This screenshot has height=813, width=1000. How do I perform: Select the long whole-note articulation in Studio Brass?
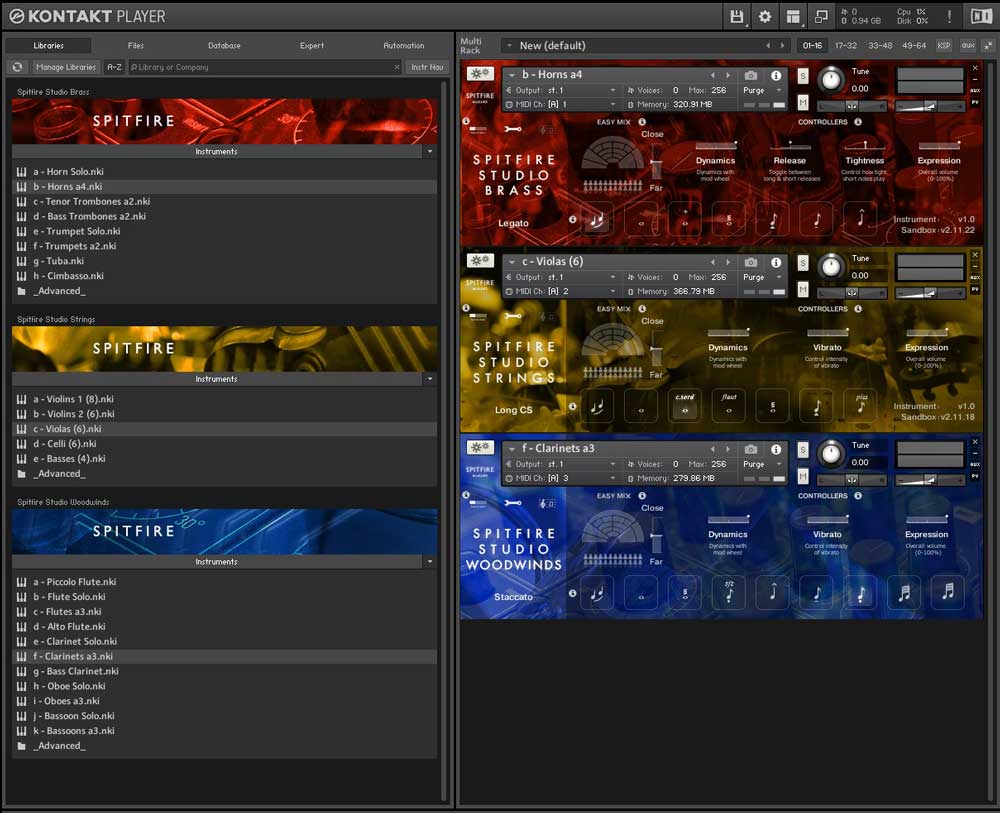tap(641, 220)
